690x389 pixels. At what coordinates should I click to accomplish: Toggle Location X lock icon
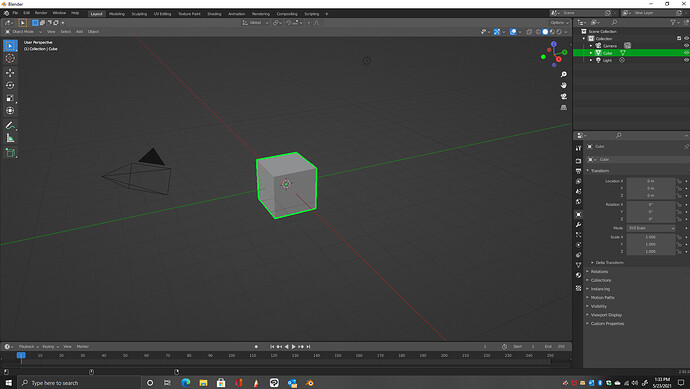679,181
